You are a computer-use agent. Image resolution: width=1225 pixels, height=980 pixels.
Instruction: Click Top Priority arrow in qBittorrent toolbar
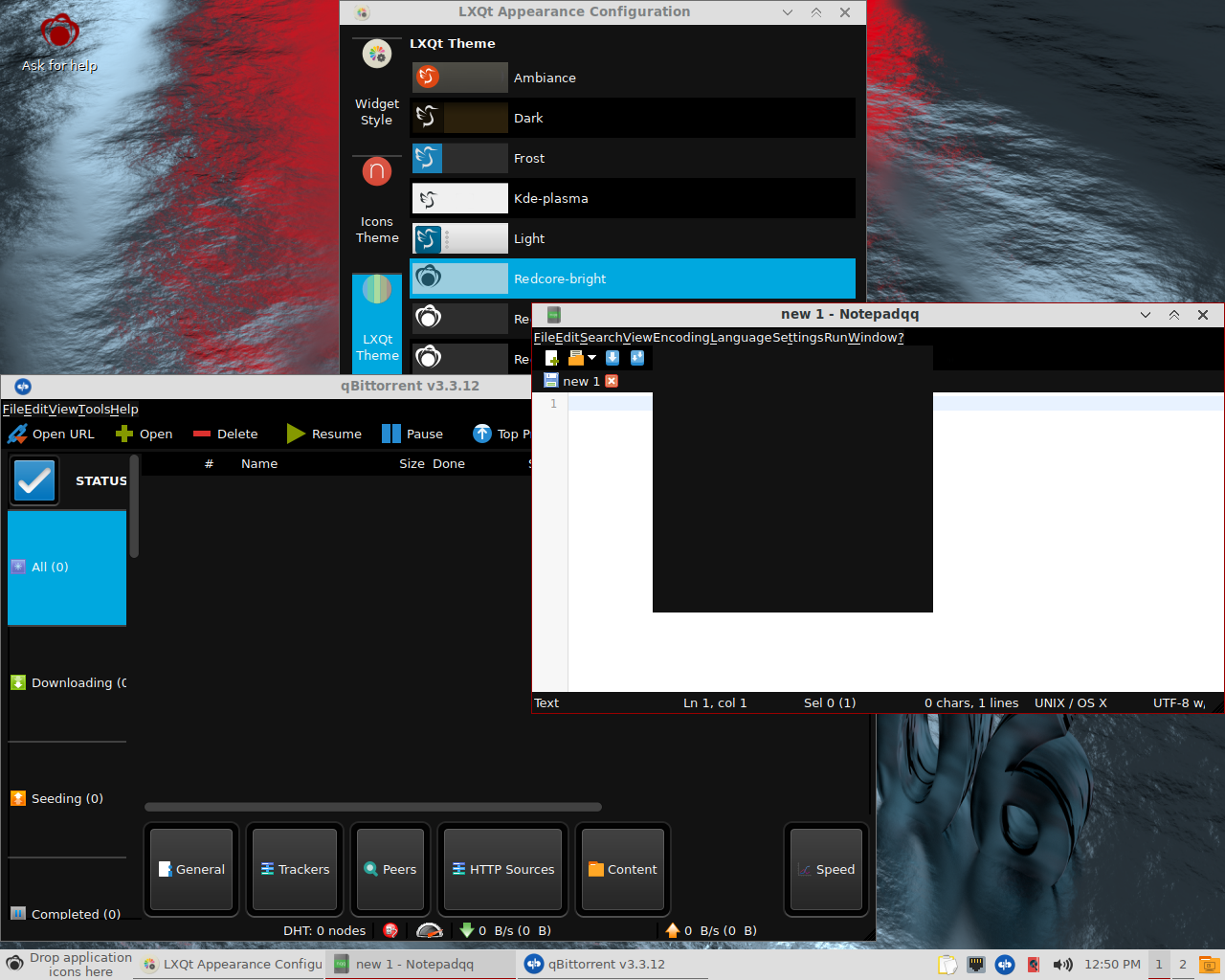482,434
